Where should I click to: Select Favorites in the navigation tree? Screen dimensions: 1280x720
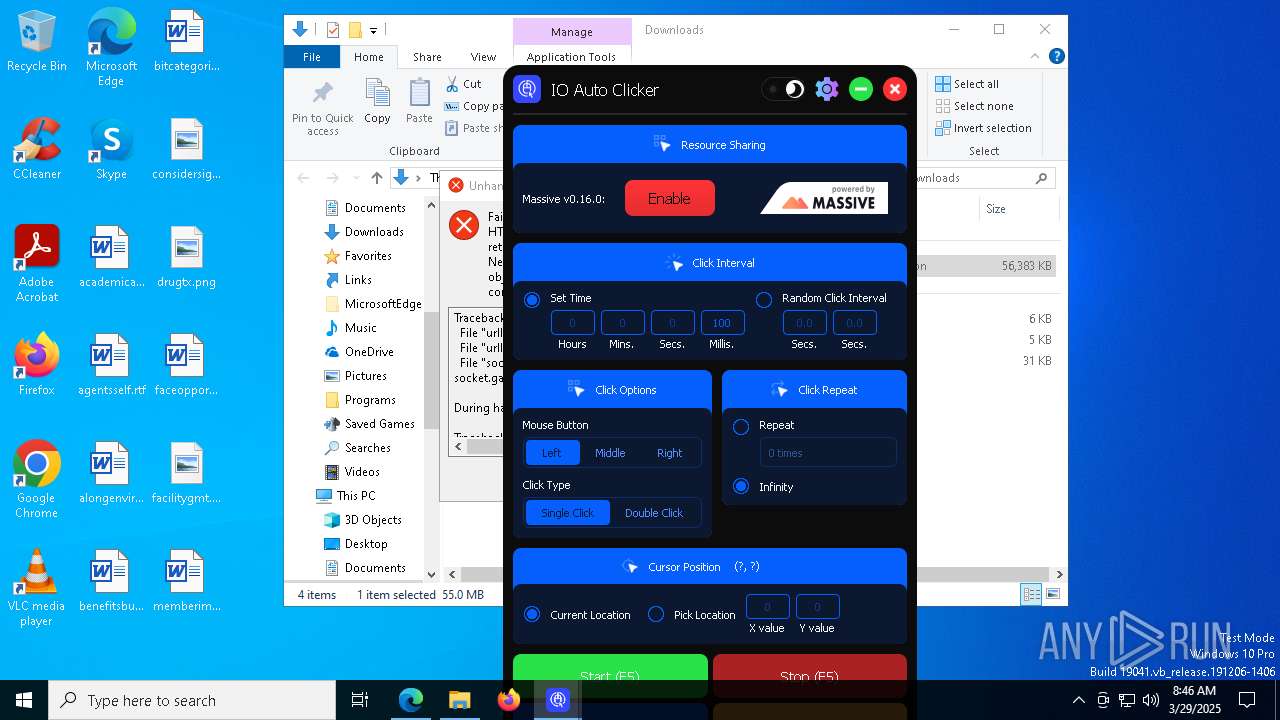368,256
